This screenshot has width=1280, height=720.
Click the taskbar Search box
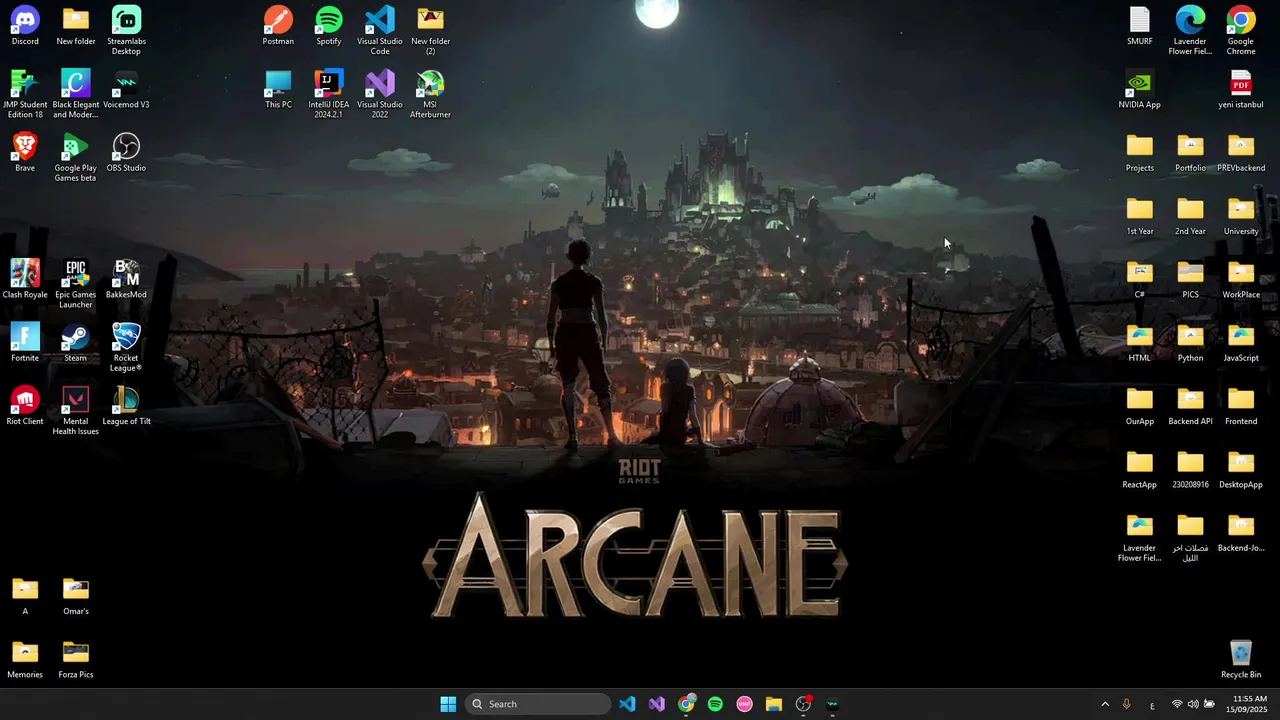(538, 704)
